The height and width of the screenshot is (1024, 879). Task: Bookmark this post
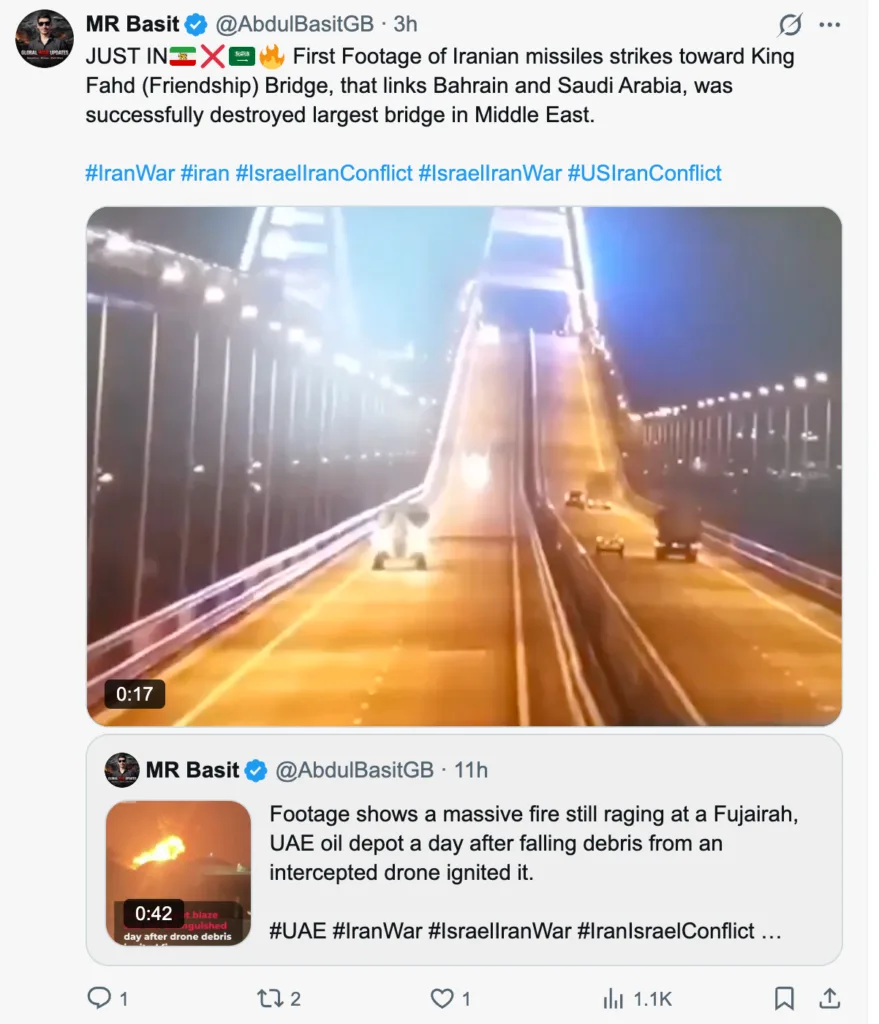[785, 997]
